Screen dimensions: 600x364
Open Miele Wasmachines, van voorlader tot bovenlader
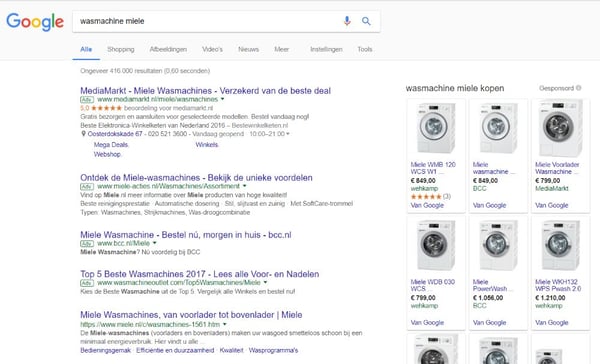[191, 315]
